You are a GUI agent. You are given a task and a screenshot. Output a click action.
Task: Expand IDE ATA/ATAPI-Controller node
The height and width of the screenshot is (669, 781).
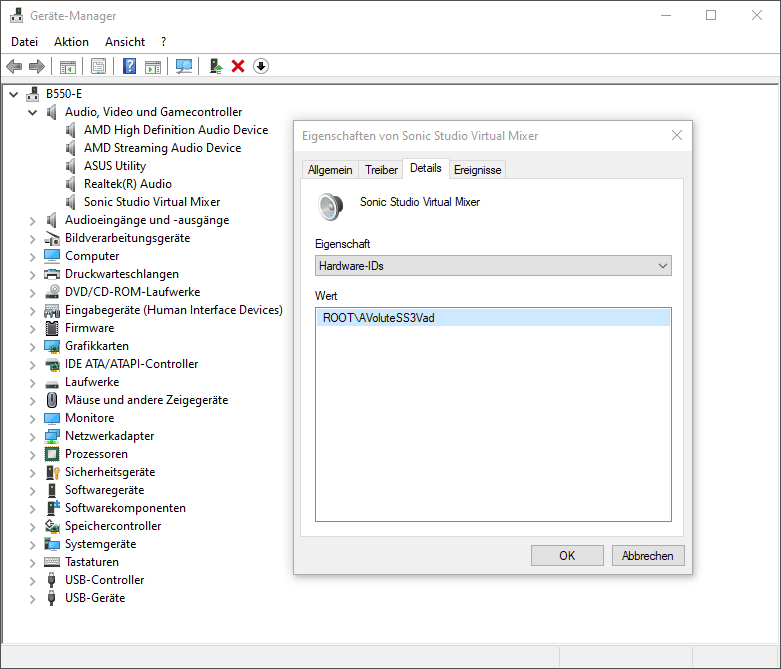32,364
